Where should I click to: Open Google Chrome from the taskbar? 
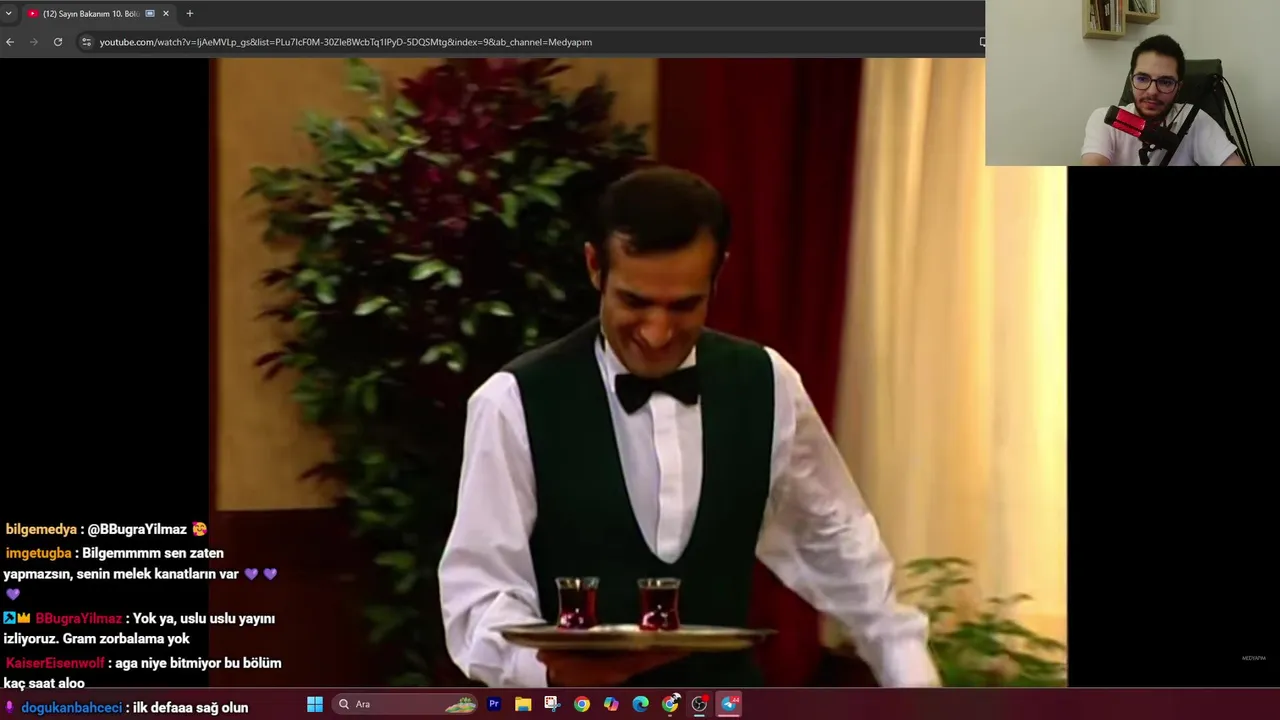[x=582, y=704]
